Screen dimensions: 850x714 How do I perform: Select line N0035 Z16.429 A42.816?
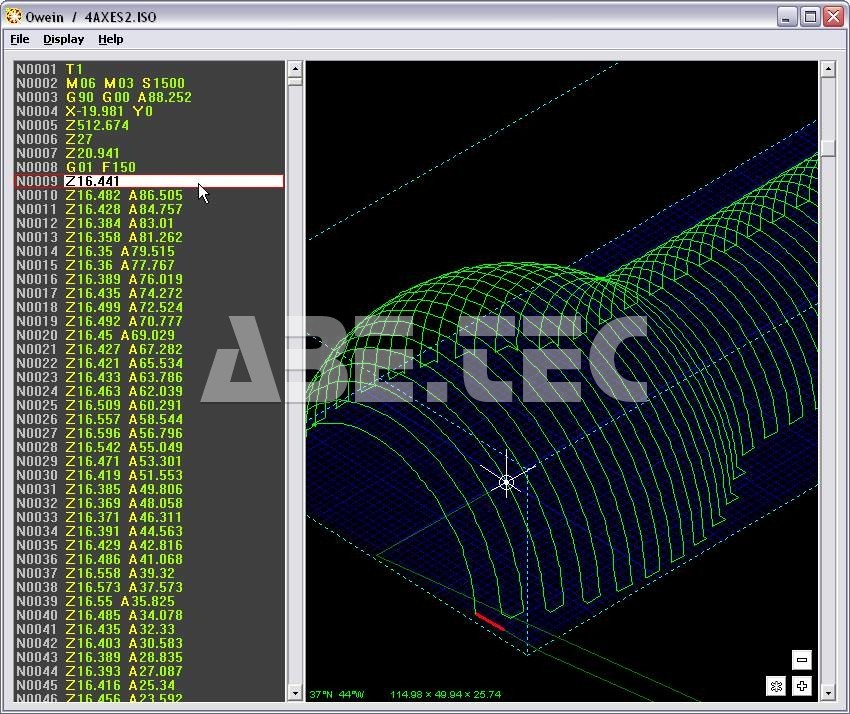[x=149, y=545]
